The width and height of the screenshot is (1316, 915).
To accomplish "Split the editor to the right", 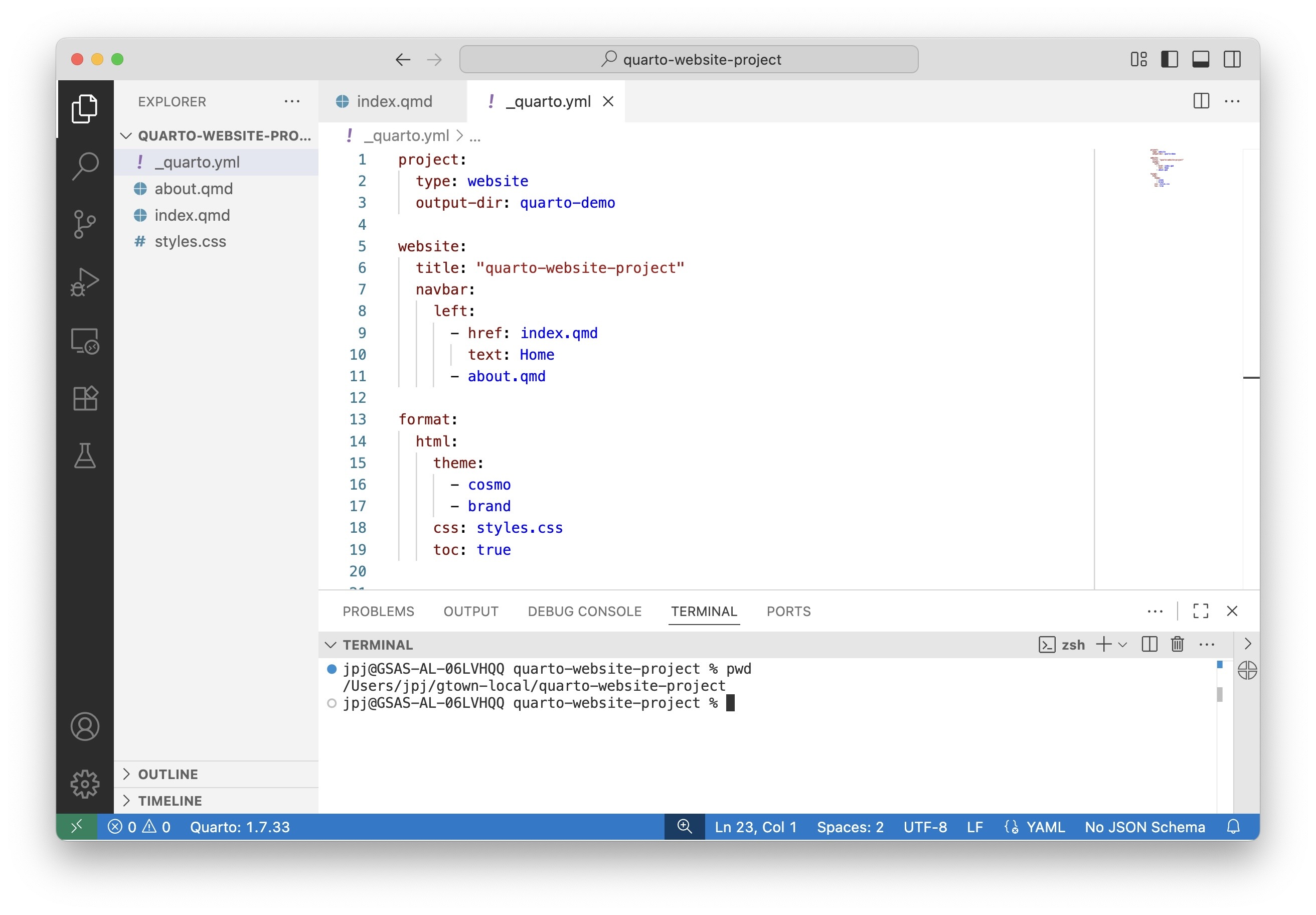I will click(x=1201, y=101).
